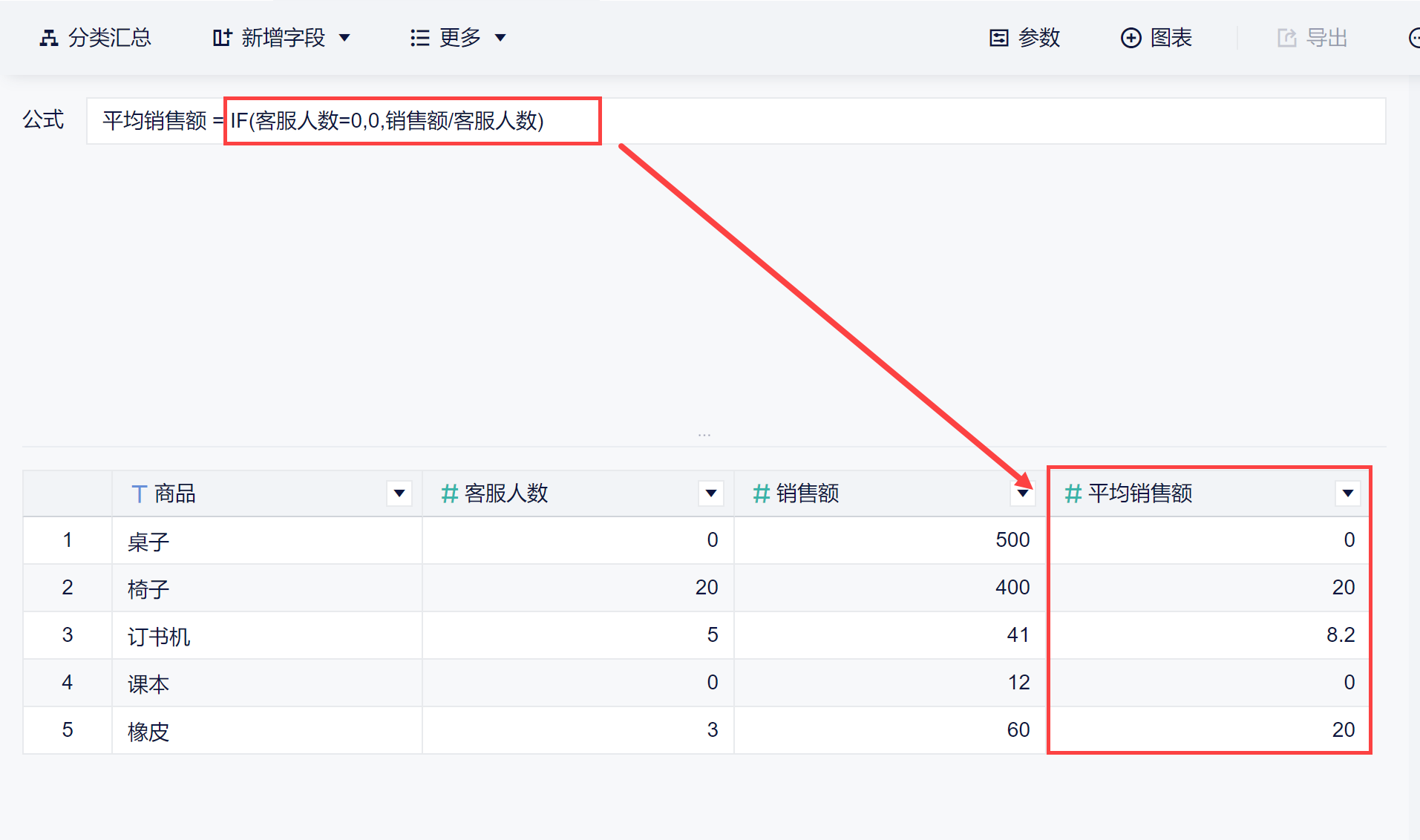The height and width of the screenshot is (840, 1420).
Task: Click the 更多 list icon
Action: (x=419, y=38)
